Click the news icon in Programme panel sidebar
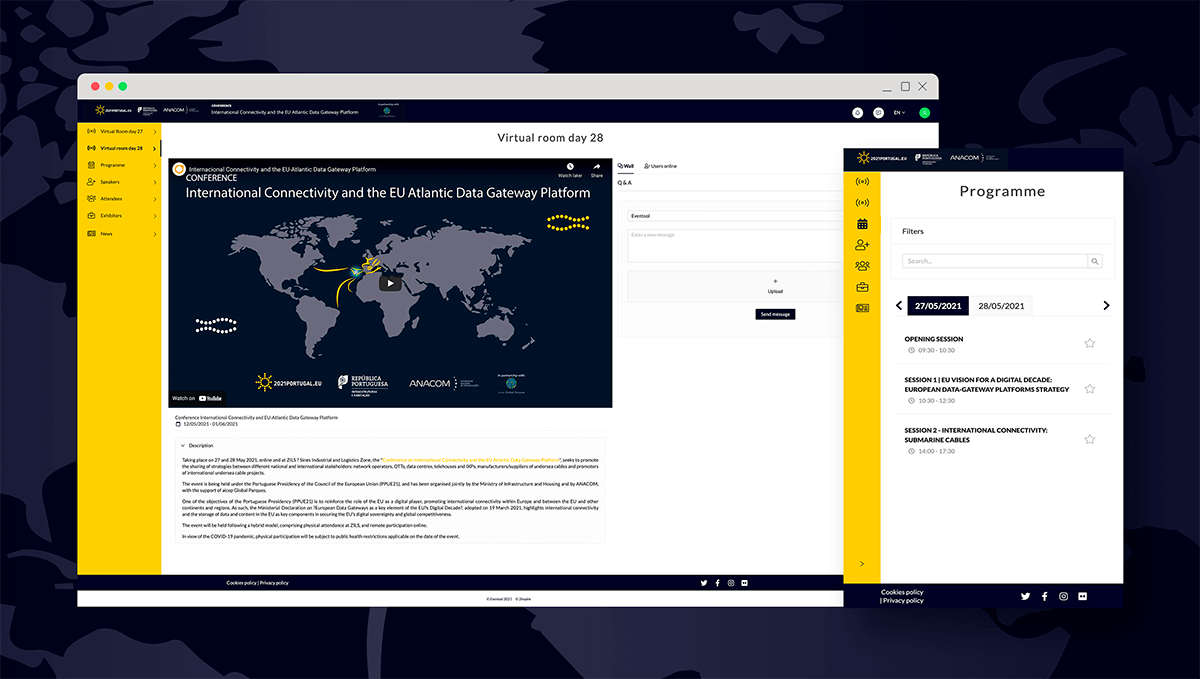 pos(862,308)
